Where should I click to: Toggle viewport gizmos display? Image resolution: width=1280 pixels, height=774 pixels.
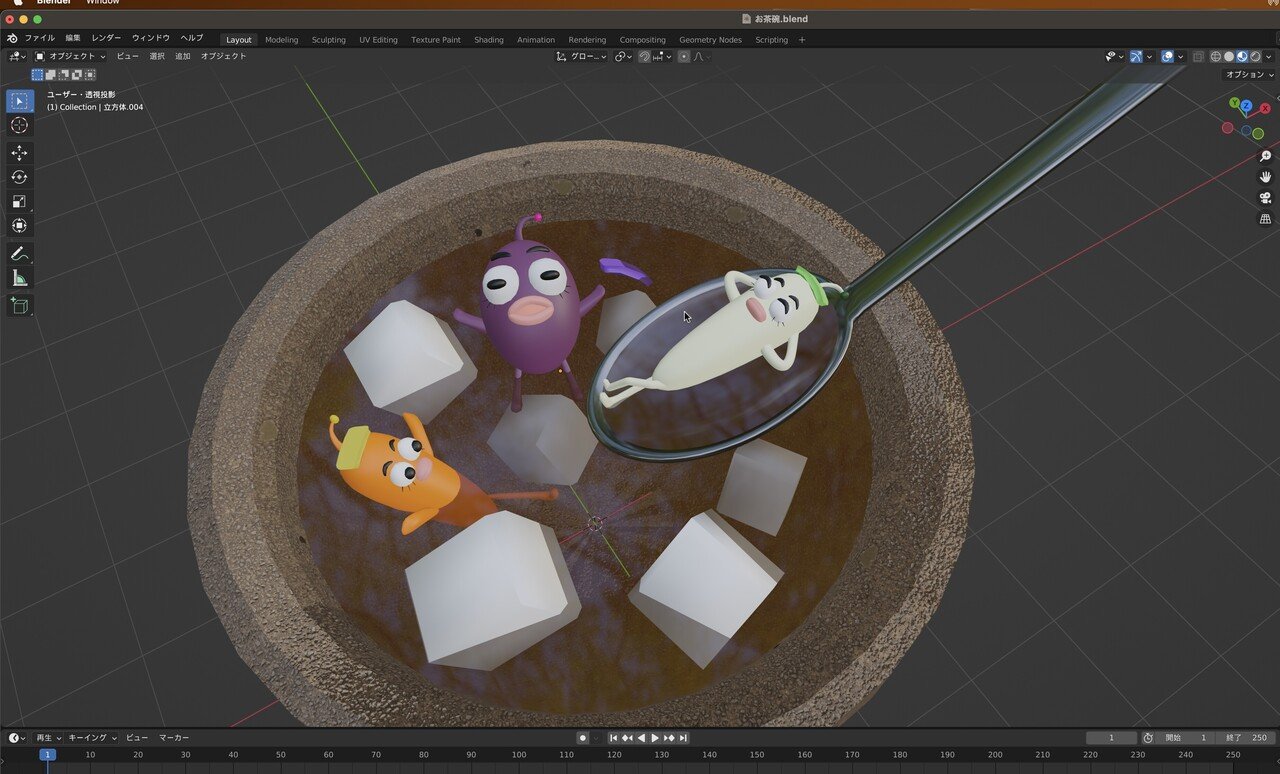pyautogui.click(x=1137, y=56)
